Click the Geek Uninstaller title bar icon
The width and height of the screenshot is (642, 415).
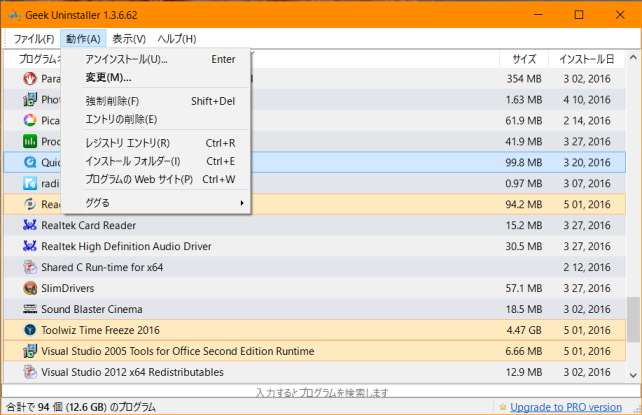[14, 15]
